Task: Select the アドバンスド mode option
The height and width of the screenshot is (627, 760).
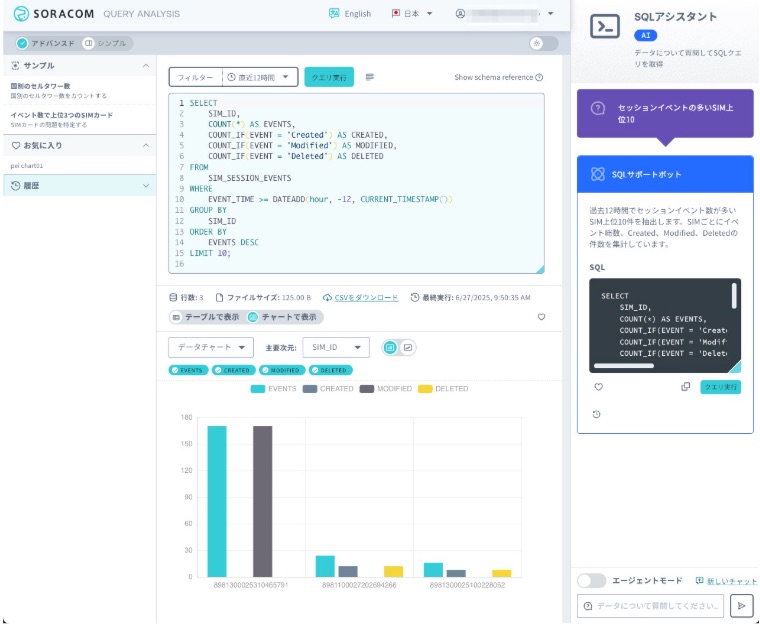Action: coord(46,43)
